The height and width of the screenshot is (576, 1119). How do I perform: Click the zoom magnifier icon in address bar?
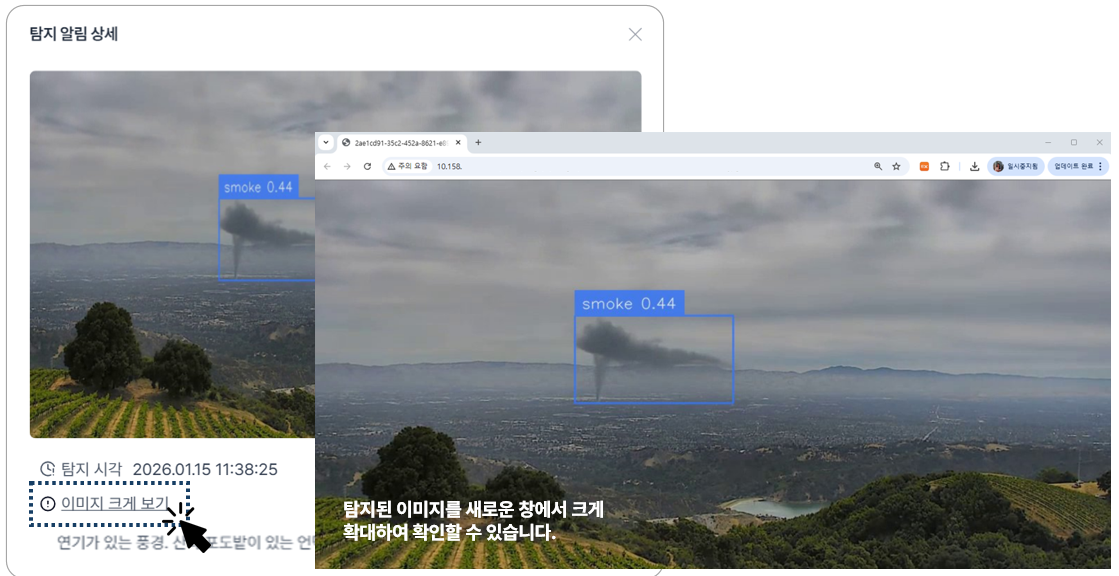point(878,166)
